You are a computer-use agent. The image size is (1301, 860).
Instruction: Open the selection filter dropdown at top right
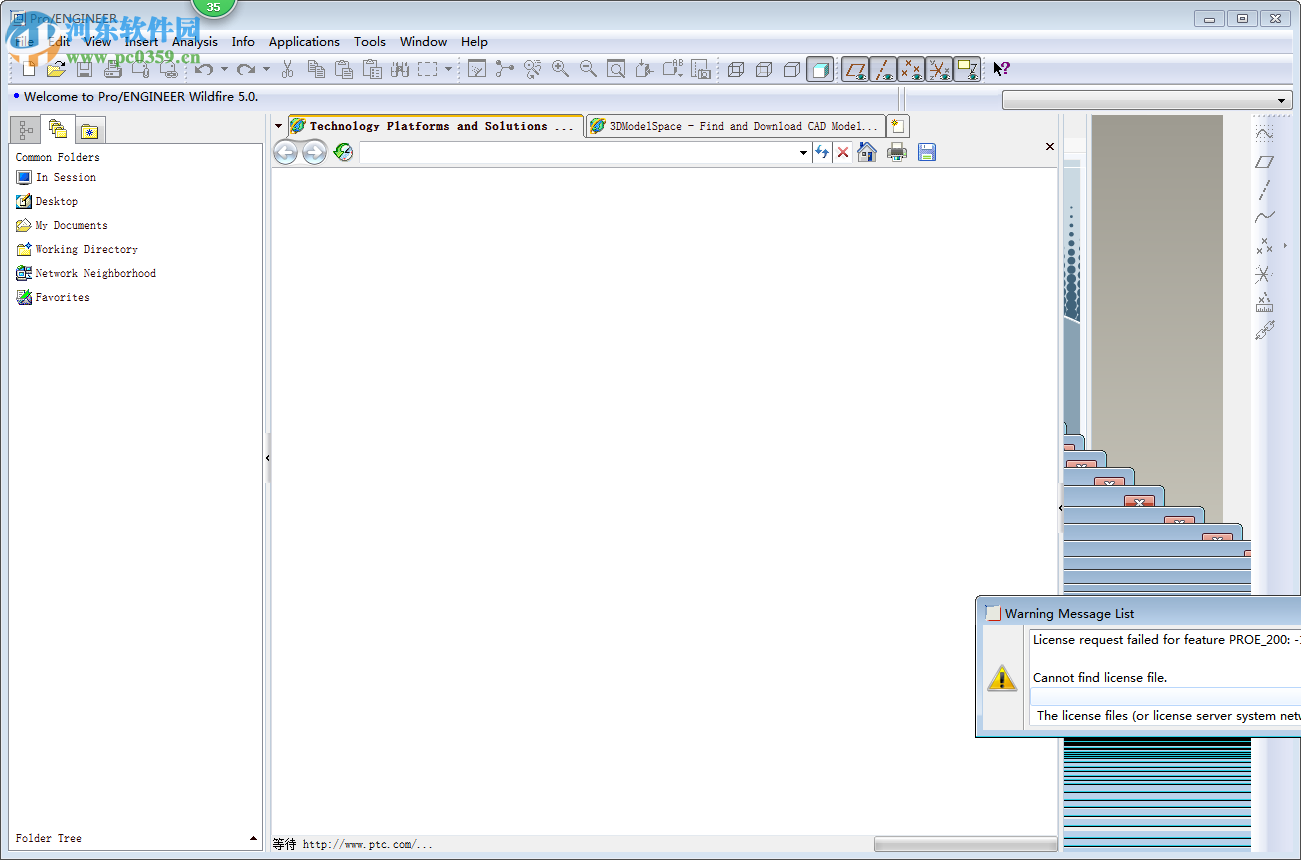[1282, 101]
